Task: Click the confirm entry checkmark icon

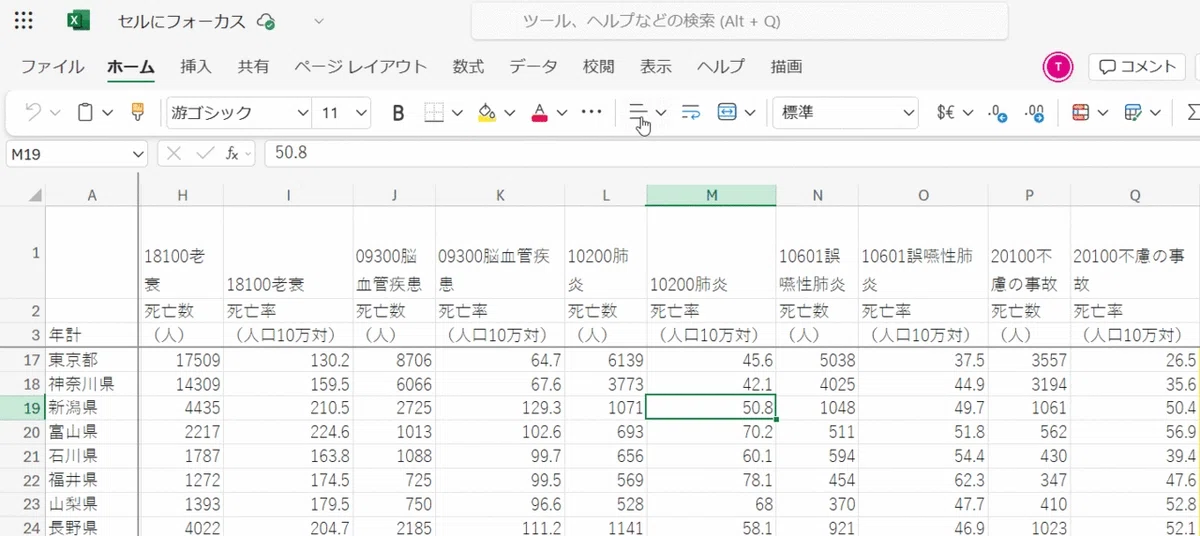Action: click(206, 153)
